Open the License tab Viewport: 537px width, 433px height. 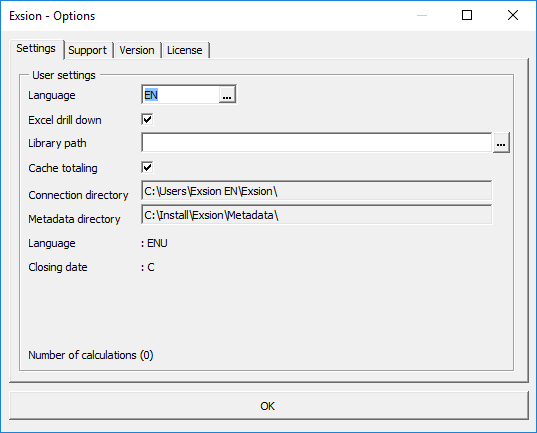[185, 50]
